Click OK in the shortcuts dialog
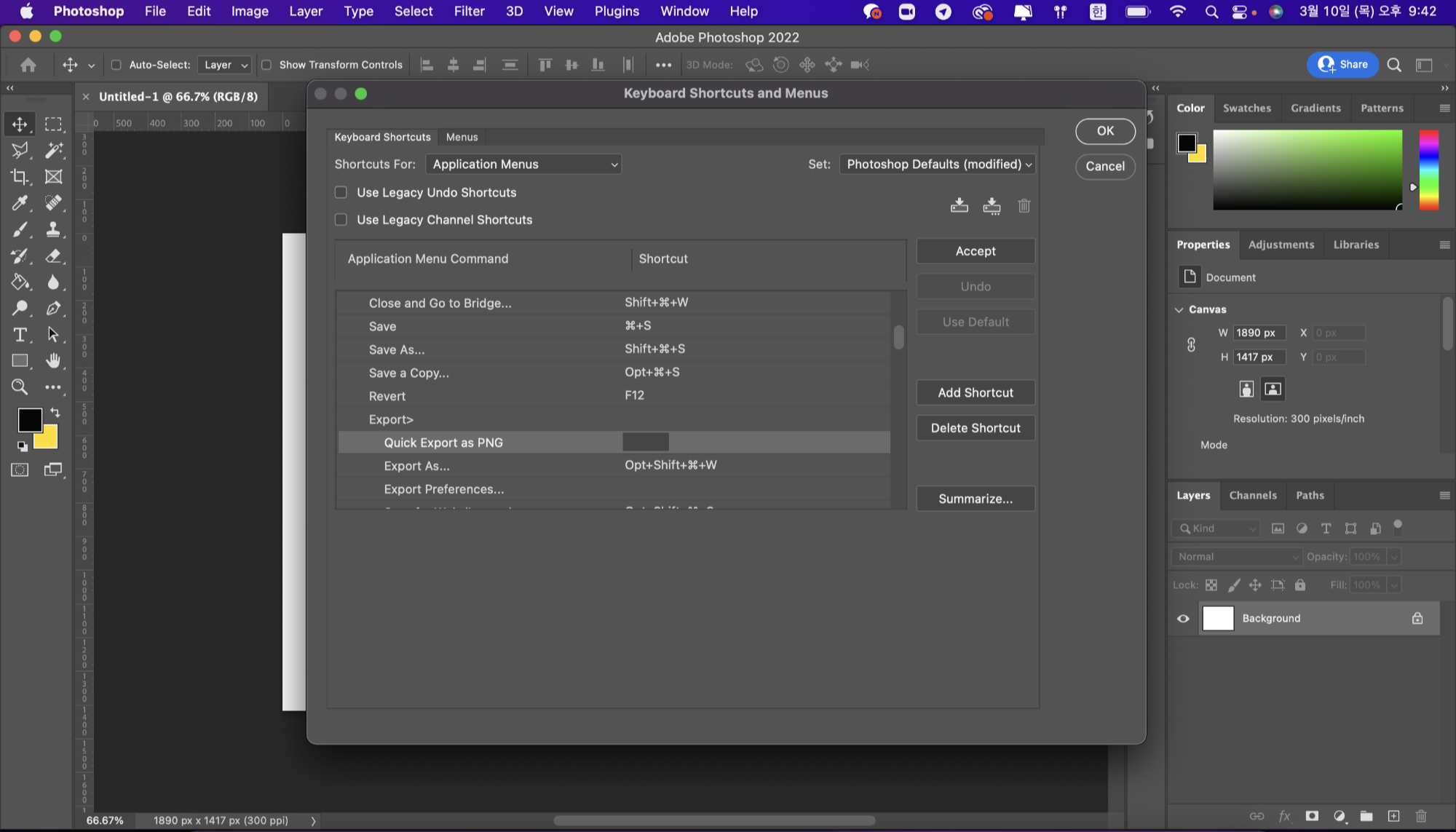1456x832 pixels. (x=1105, y=131)
